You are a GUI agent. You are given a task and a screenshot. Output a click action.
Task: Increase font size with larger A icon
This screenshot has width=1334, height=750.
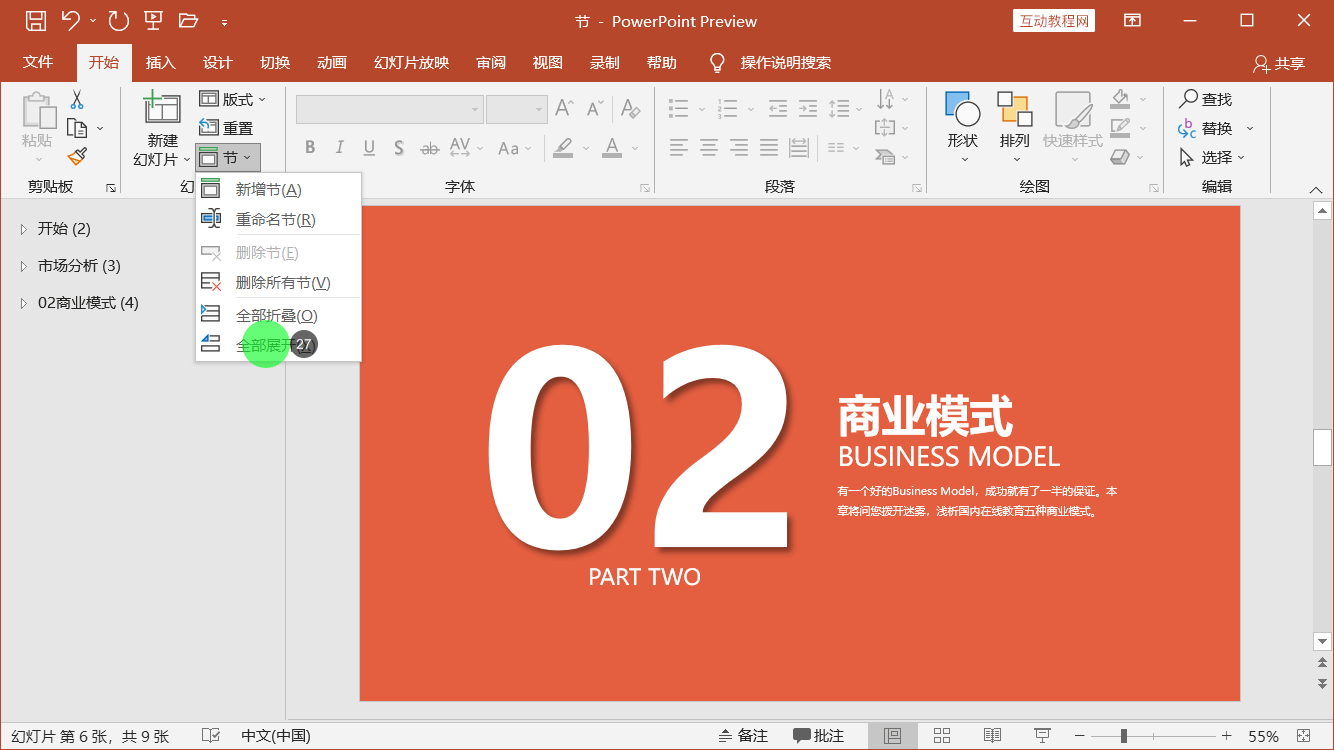pos(564,108)
